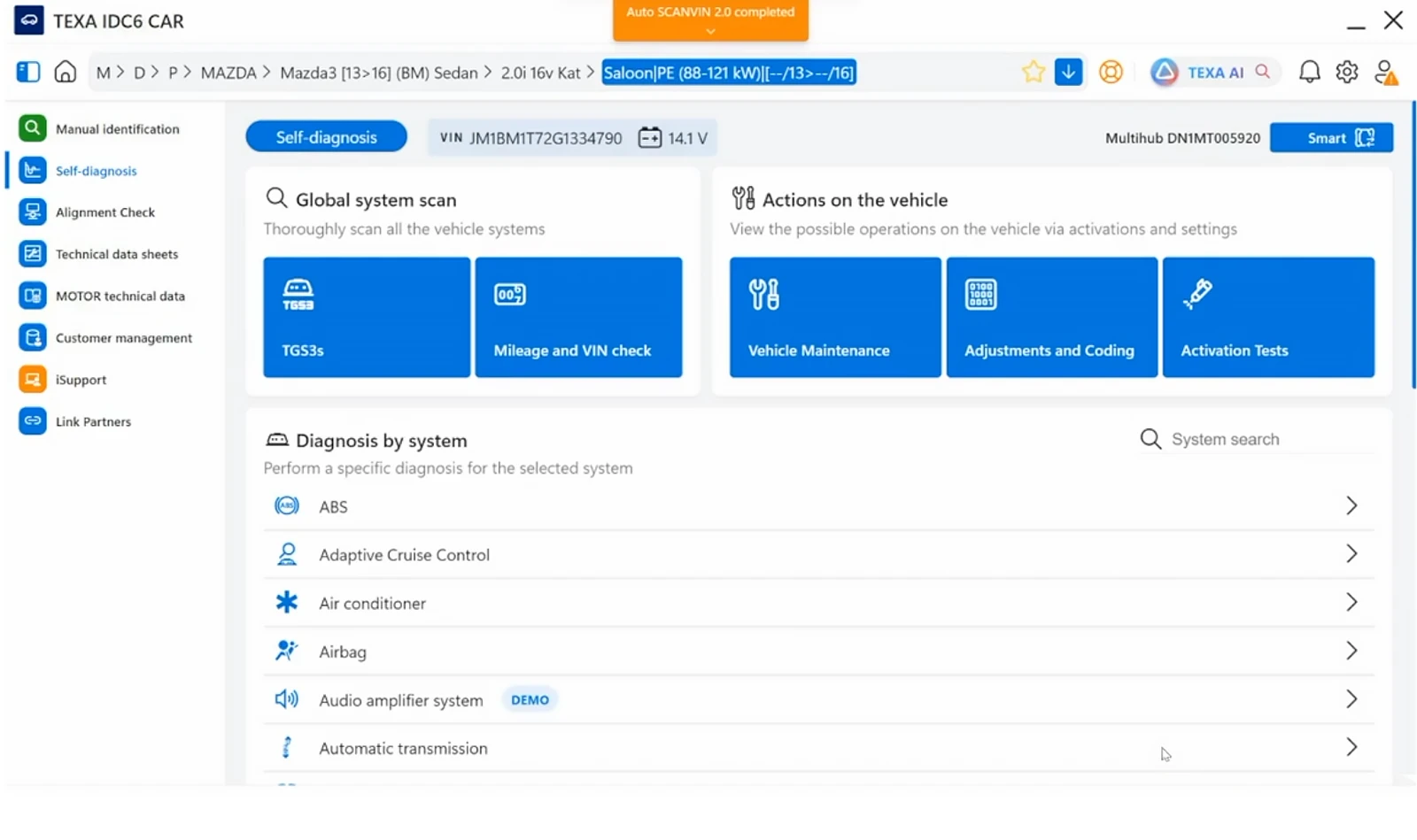The width and height of the screenshot is (1417, 840).
Task: Click the System search magnifier icon
Action: (x=1150, y=439)
